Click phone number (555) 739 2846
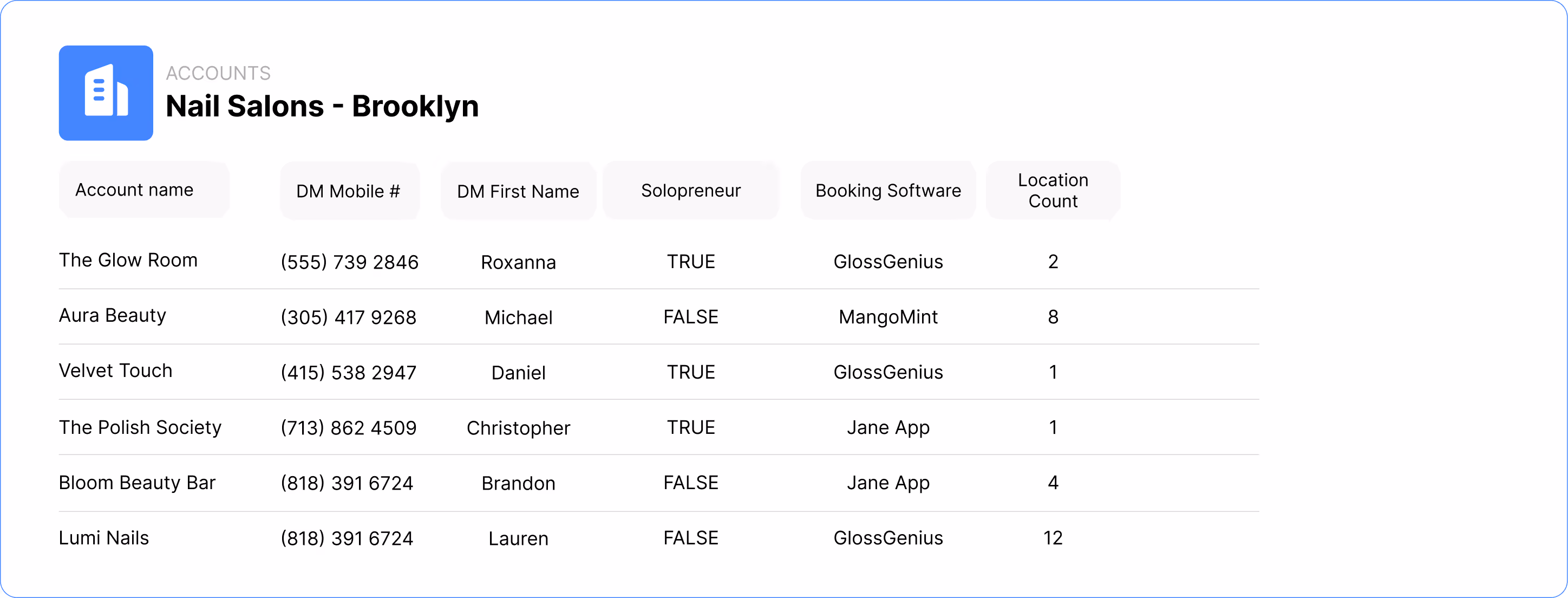The width and height of the screenshot is (1568, 598). [x=349, y=262]
